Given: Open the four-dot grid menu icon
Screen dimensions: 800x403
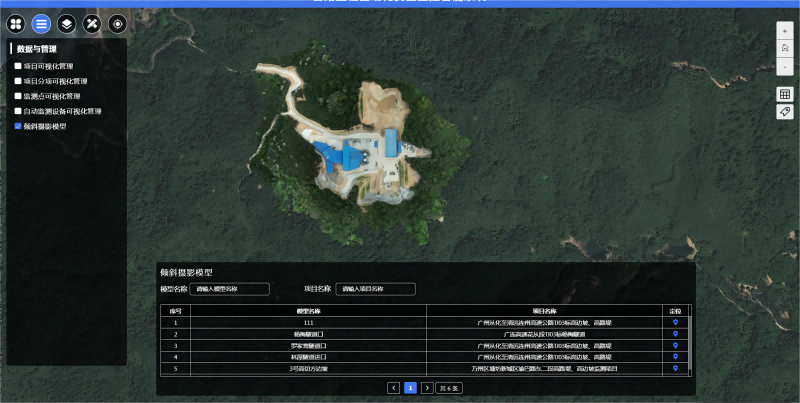Looking at the screenshot, I should tap(16, 23).
